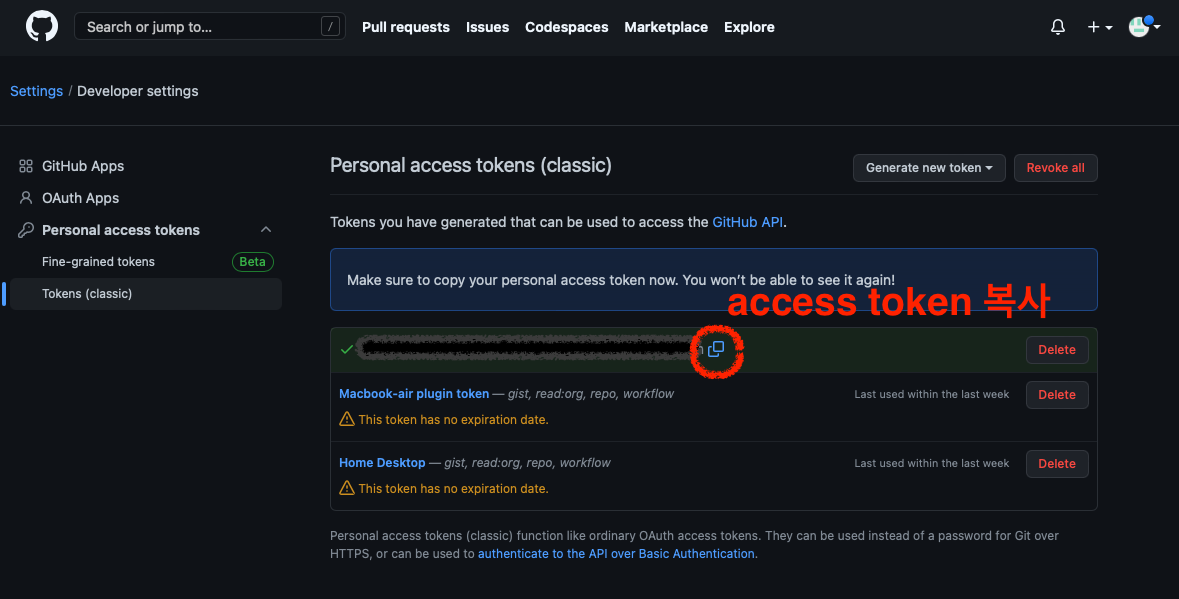The height and width of the screenshot is (599, 1179).
Task: Open the notifications bell
Action: (1058, 27)
